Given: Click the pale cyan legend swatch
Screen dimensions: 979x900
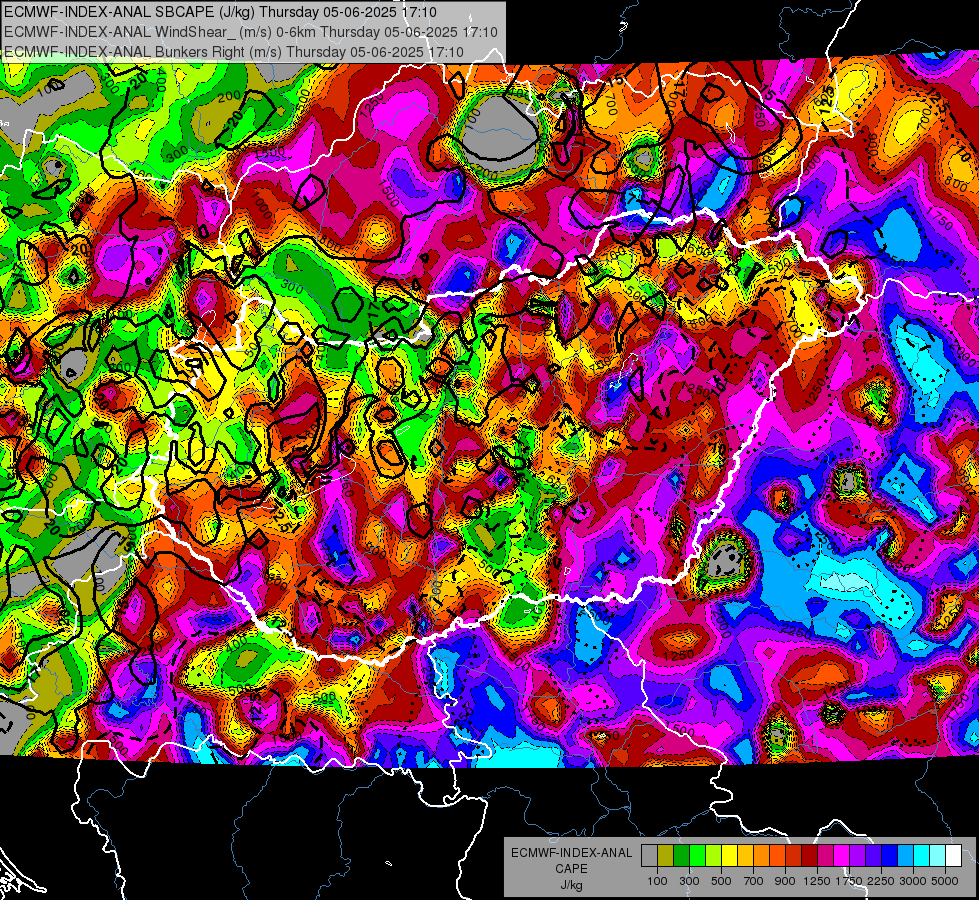Looking at the screenshot, I should (938, 855).
